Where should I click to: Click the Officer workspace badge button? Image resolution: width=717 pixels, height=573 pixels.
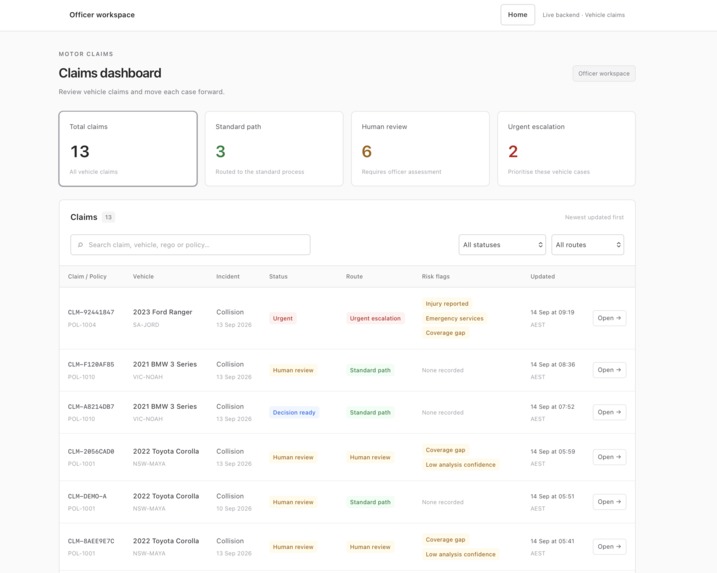click(604, 73)
